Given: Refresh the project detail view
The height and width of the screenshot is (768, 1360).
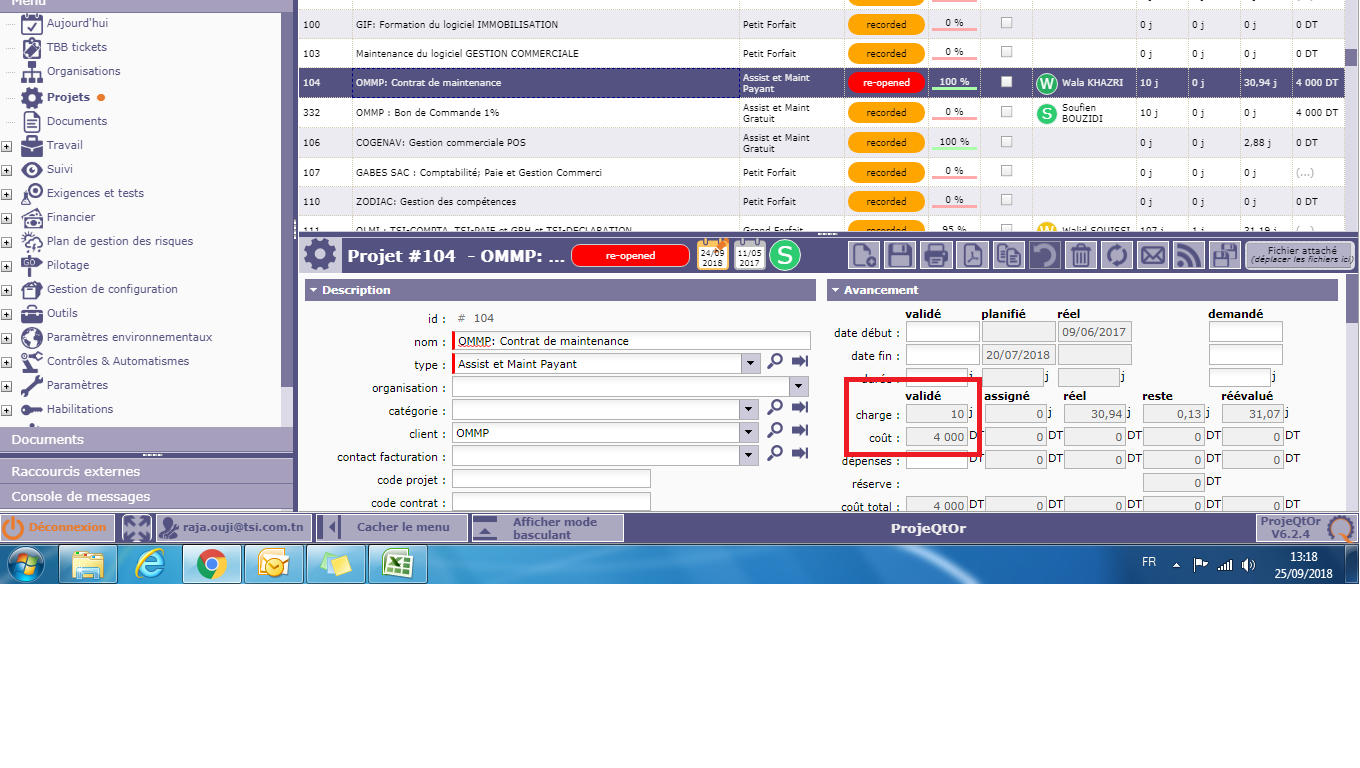Looking at the screenshot, I should [x=1116, y=255].
